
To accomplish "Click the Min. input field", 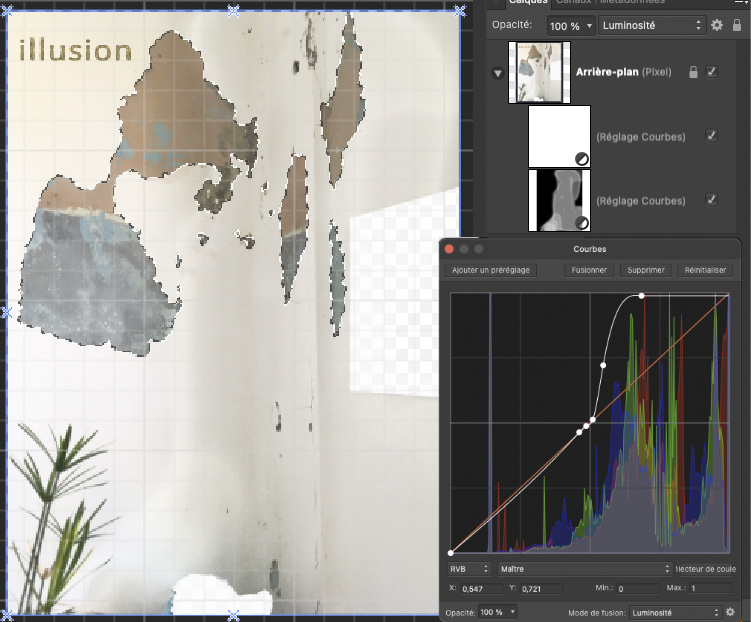I will 637,588.
